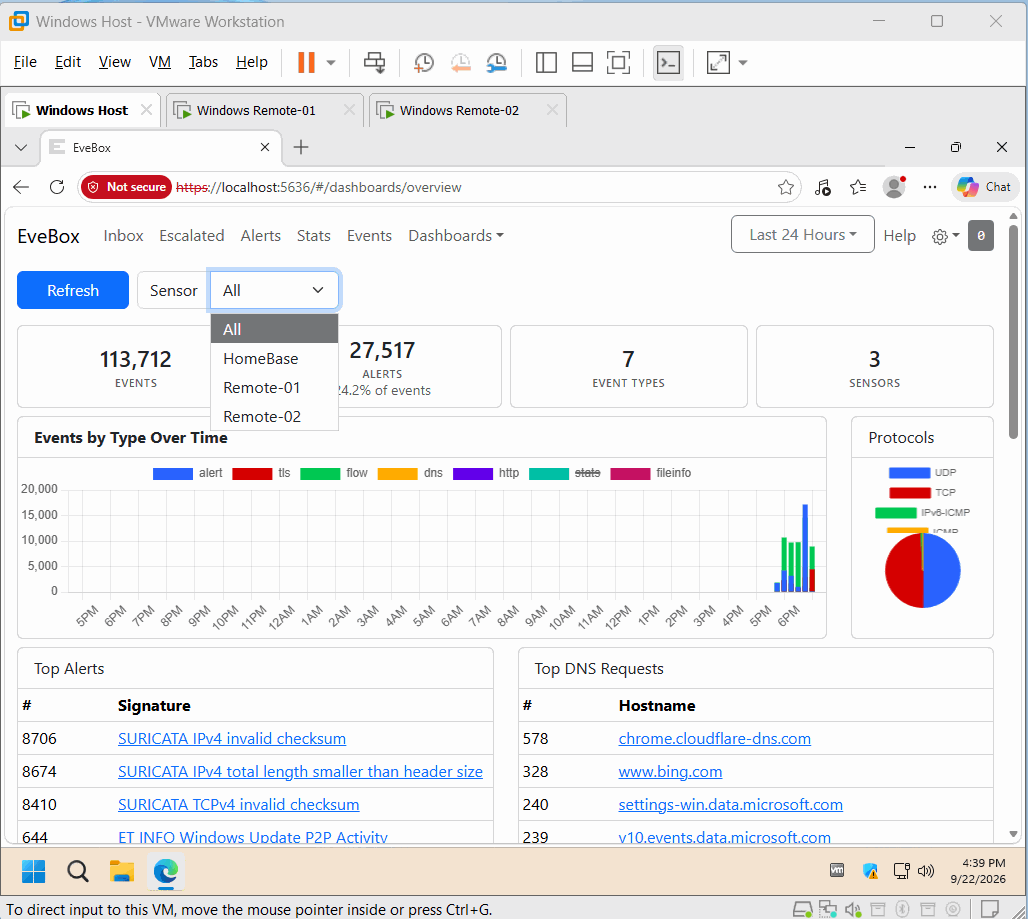Open the Stats page

(x=313, y=235)
